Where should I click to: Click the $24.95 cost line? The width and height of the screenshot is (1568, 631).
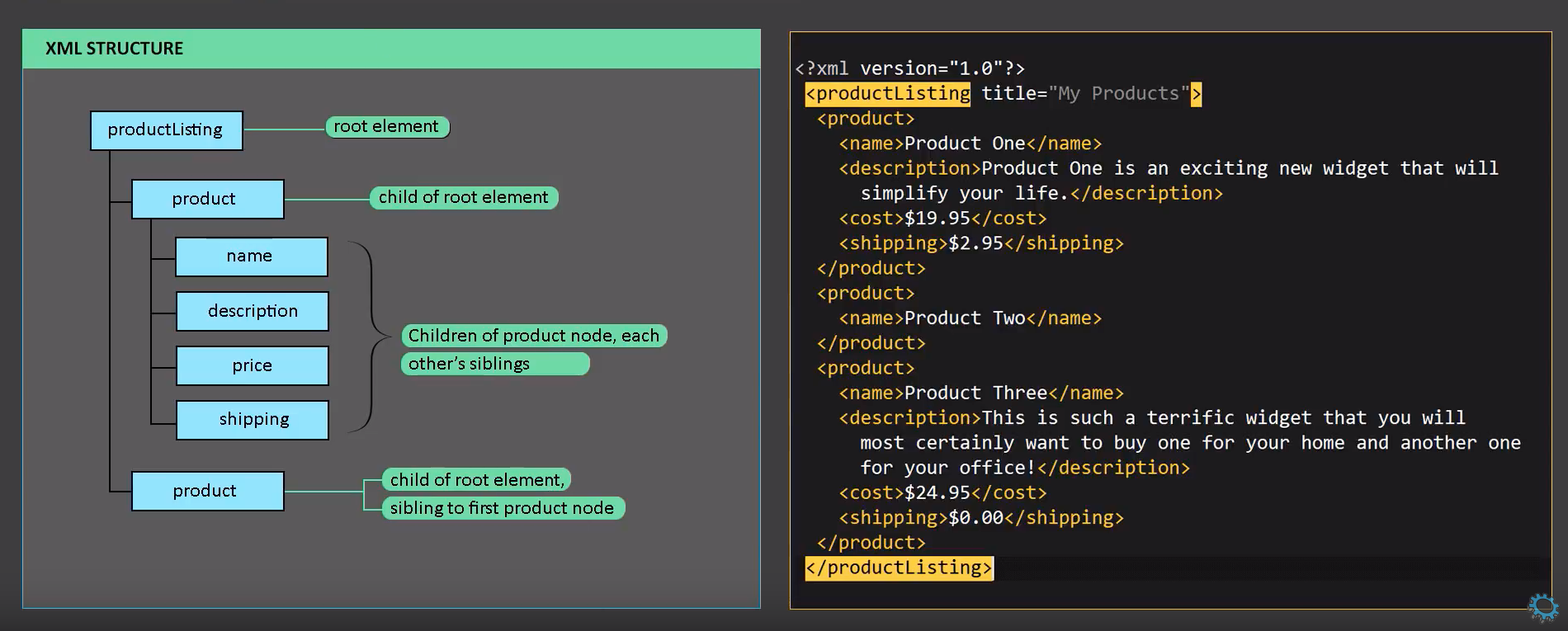point(942,493)
